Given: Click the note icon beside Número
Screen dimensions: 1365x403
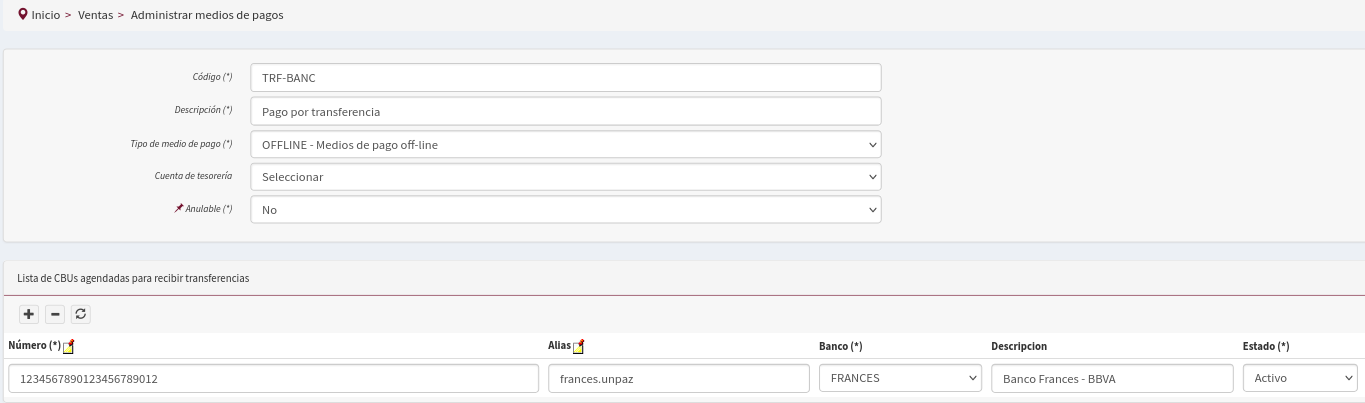Looking at the screenshot, I should [69, 347].
